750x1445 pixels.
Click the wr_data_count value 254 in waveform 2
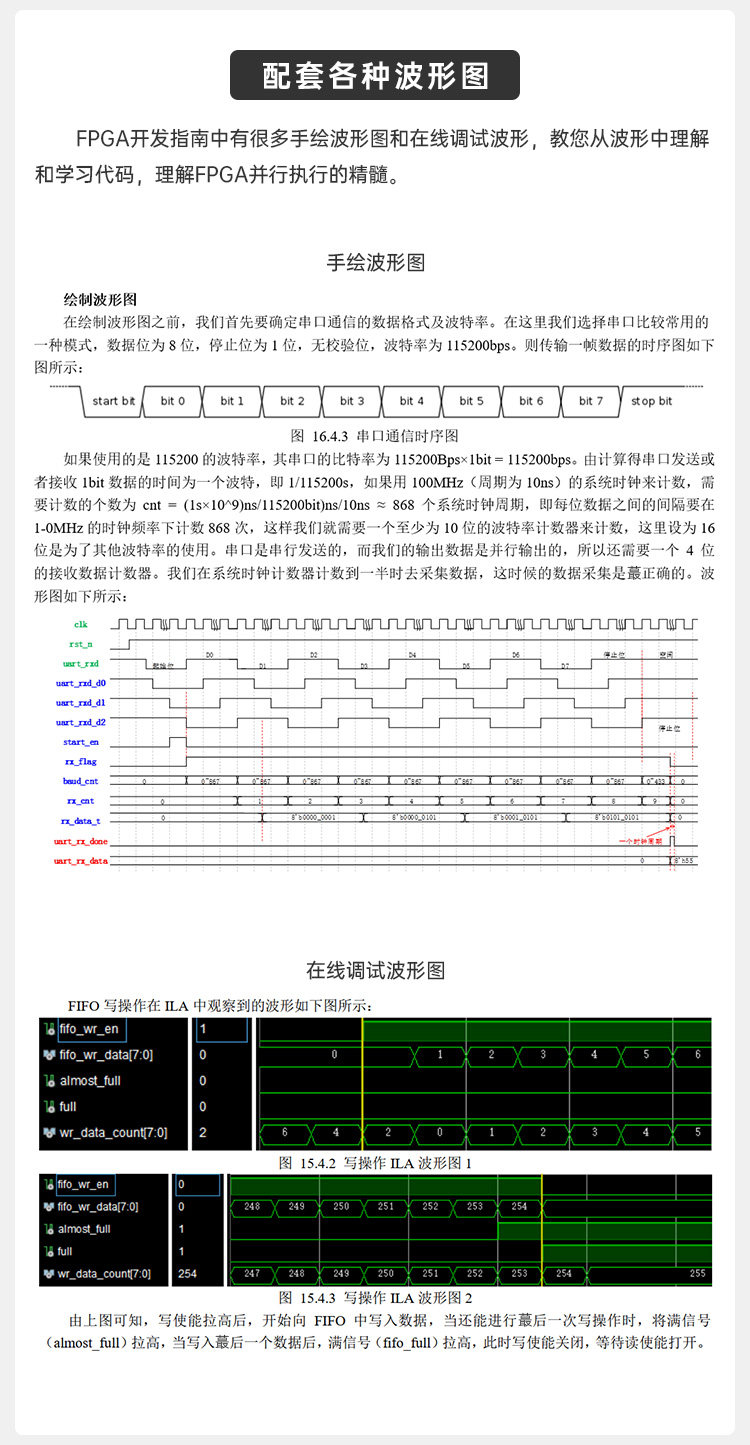[187, 1273]
